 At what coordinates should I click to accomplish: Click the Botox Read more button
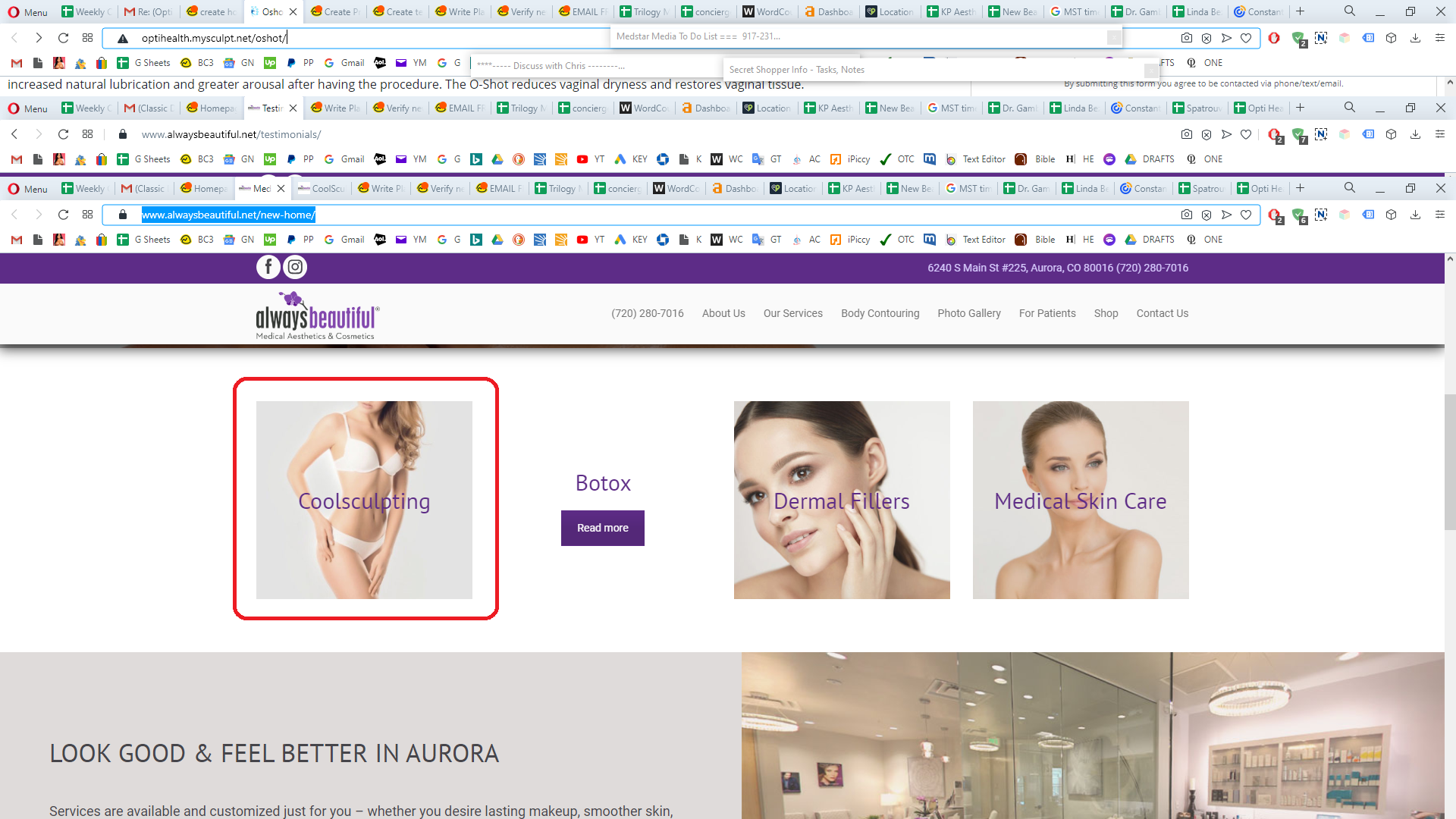click(603, 528)
